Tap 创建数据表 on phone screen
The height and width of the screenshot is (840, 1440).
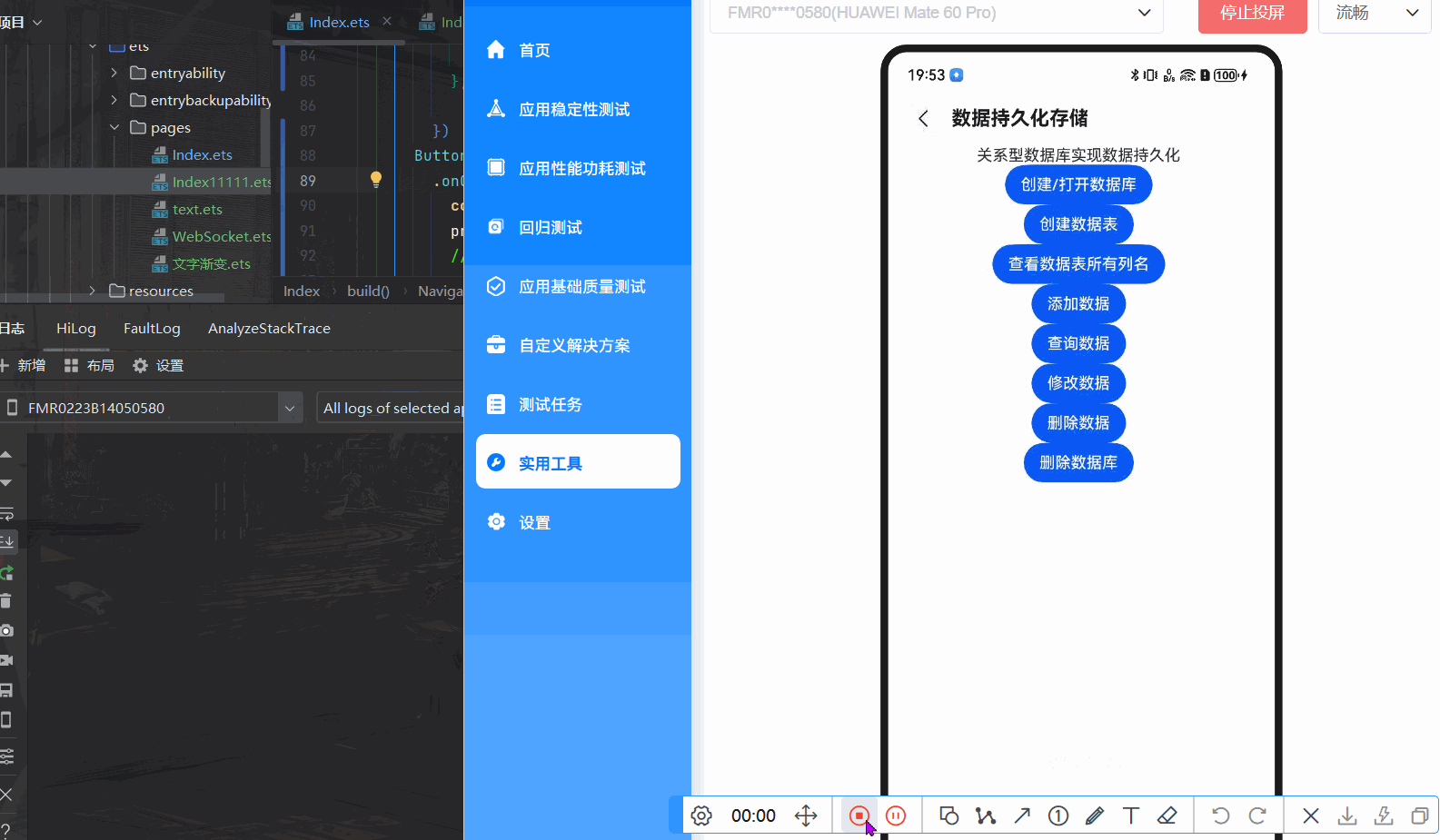coord(1078,224)
